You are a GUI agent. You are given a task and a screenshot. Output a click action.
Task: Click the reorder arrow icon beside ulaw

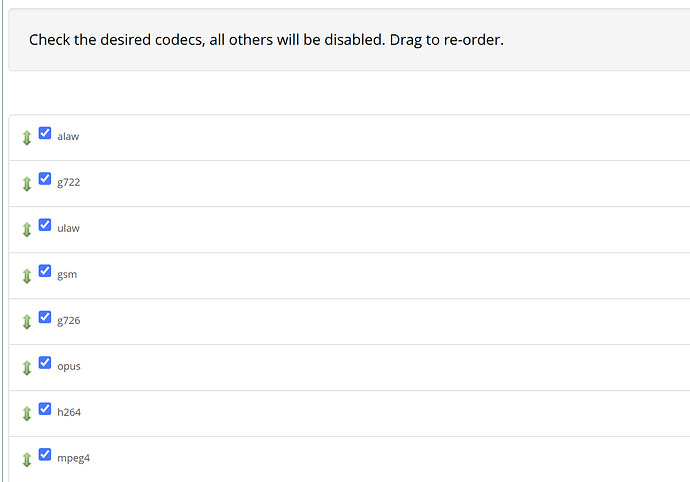click(x=27, y=230)
